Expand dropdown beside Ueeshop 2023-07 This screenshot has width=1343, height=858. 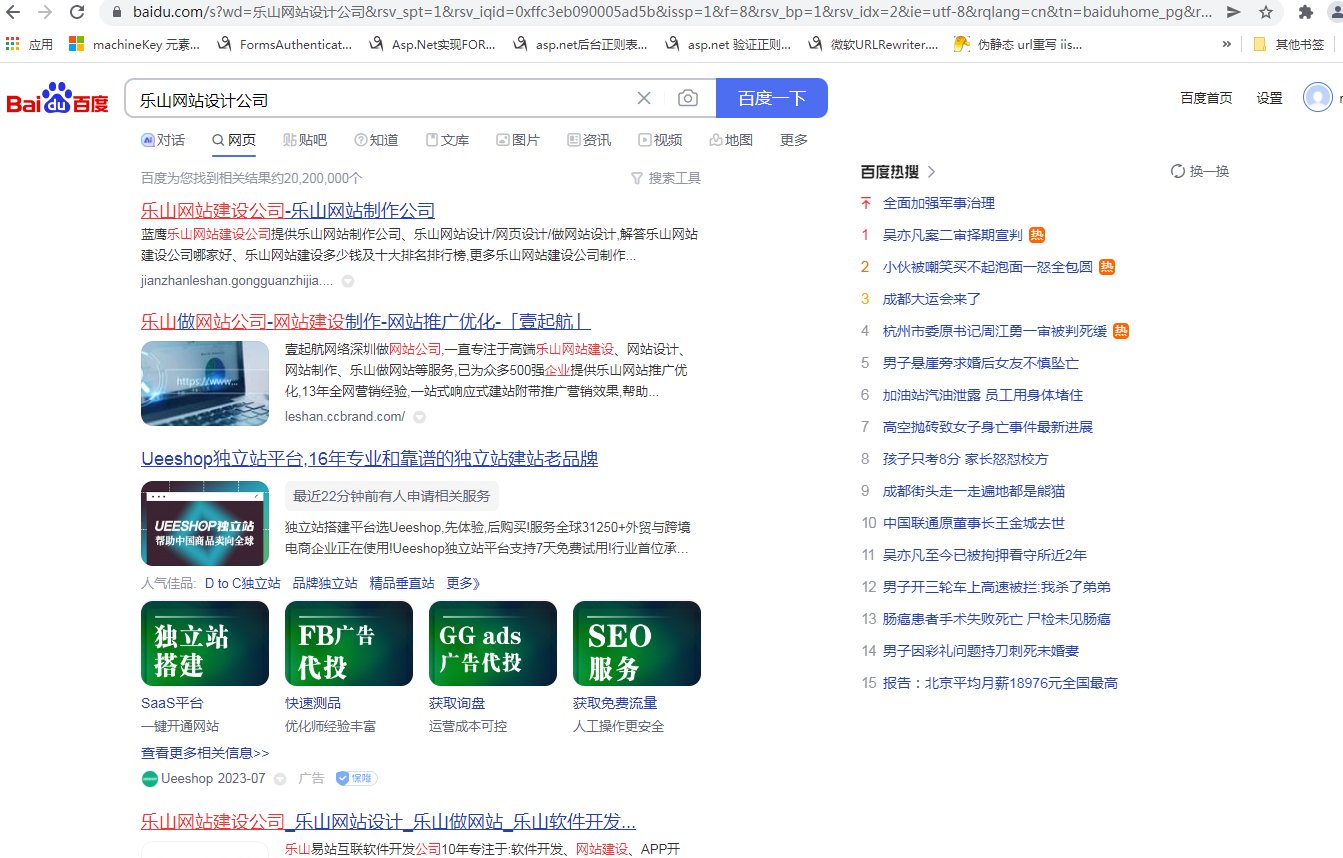(x=280, y=778)
